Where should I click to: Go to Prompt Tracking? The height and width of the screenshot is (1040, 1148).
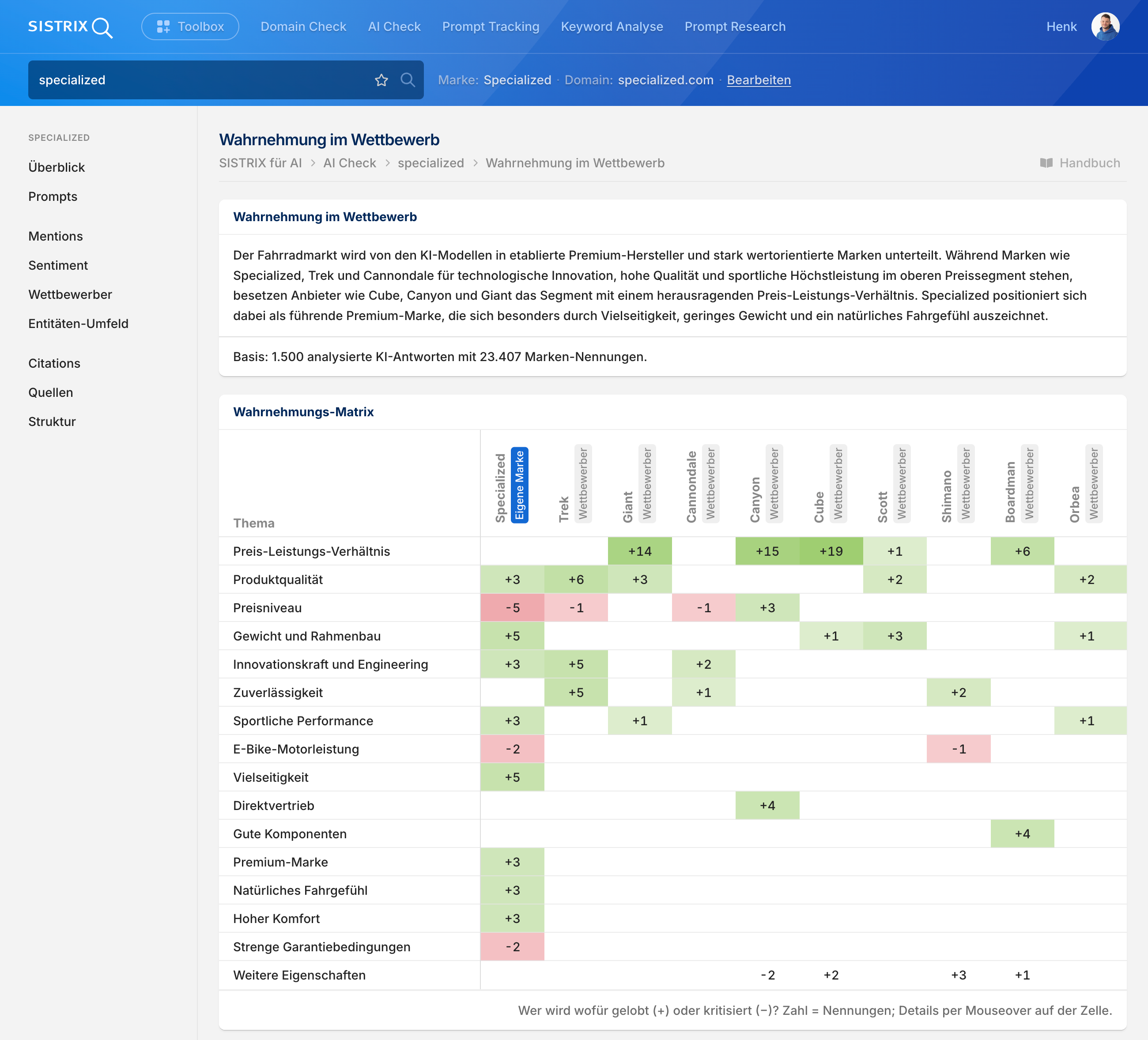click(490, 27)
